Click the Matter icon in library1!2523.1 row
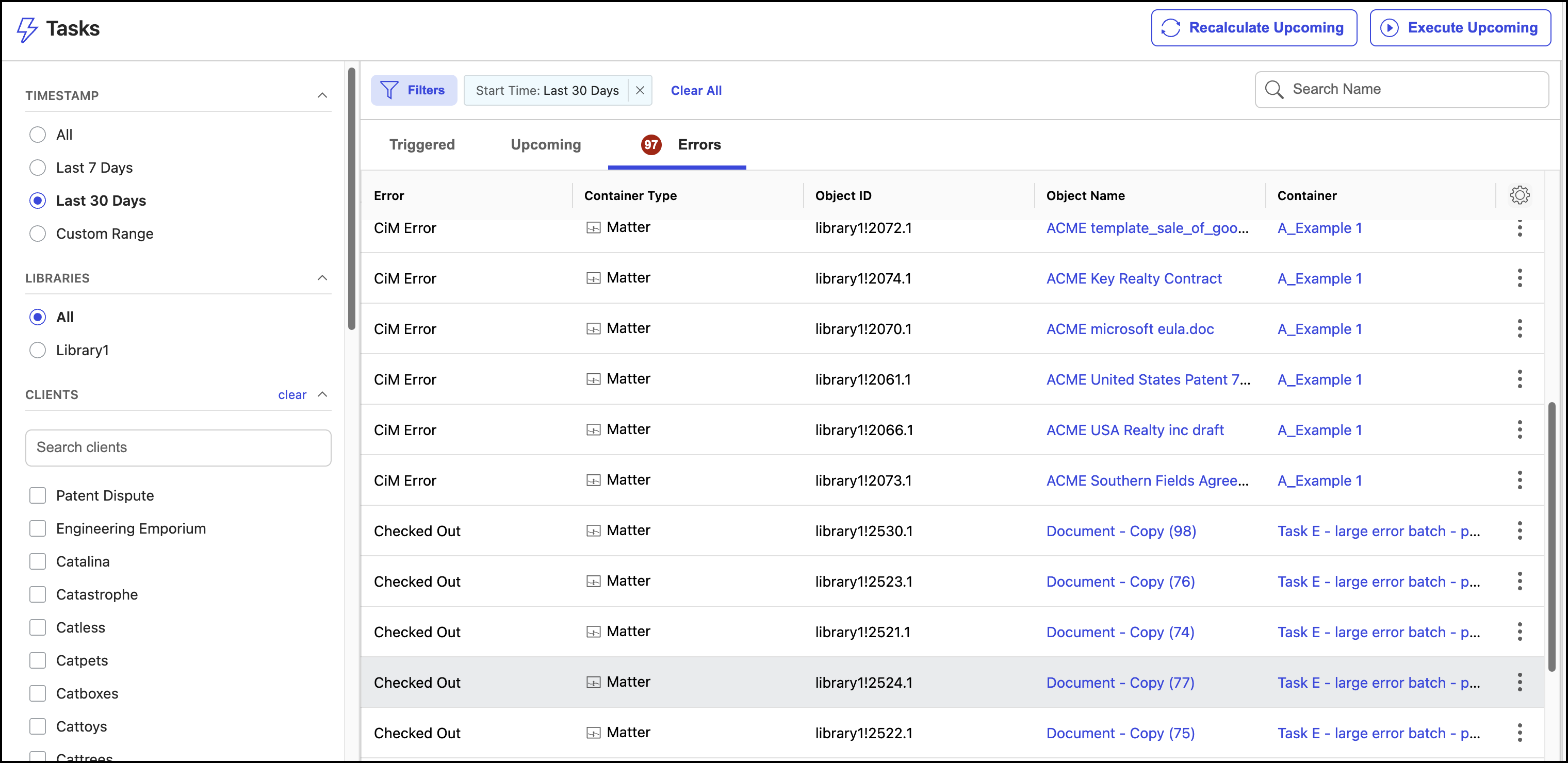The image size is (1568, 763). point(593,581)
